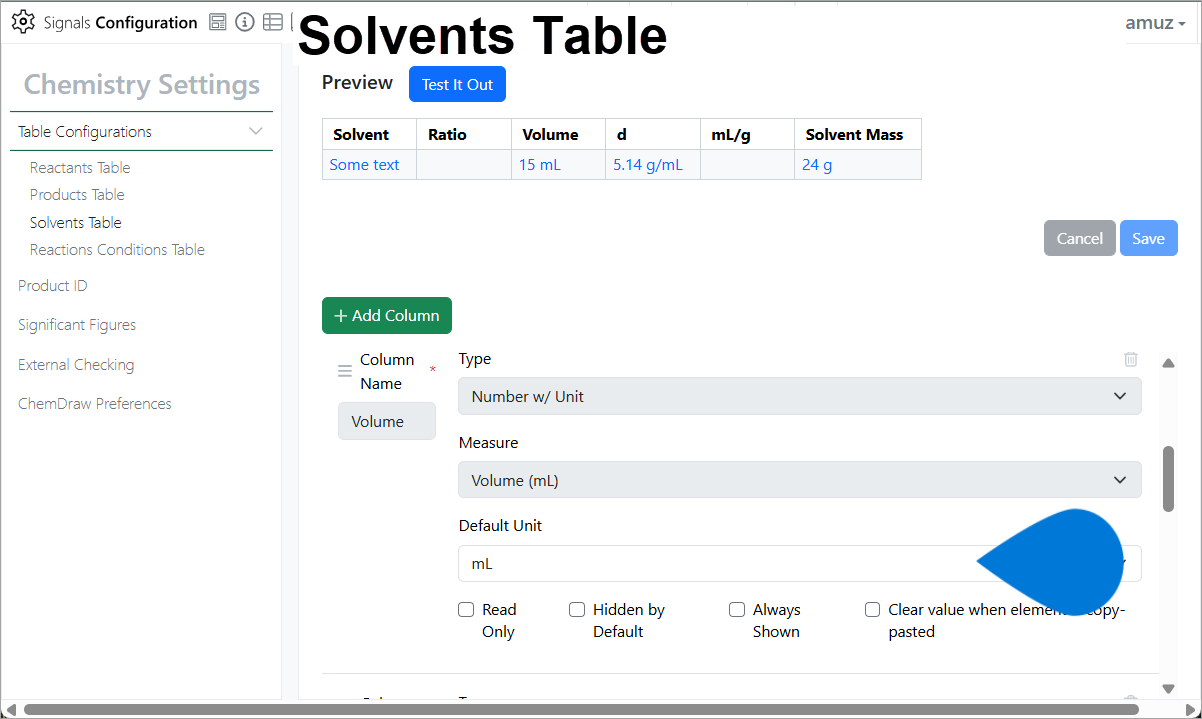Image resolution: width=1202 pixels, height=719 pixels.
Task: Enable the Read Only checkbox
Action: click(466, 609)
